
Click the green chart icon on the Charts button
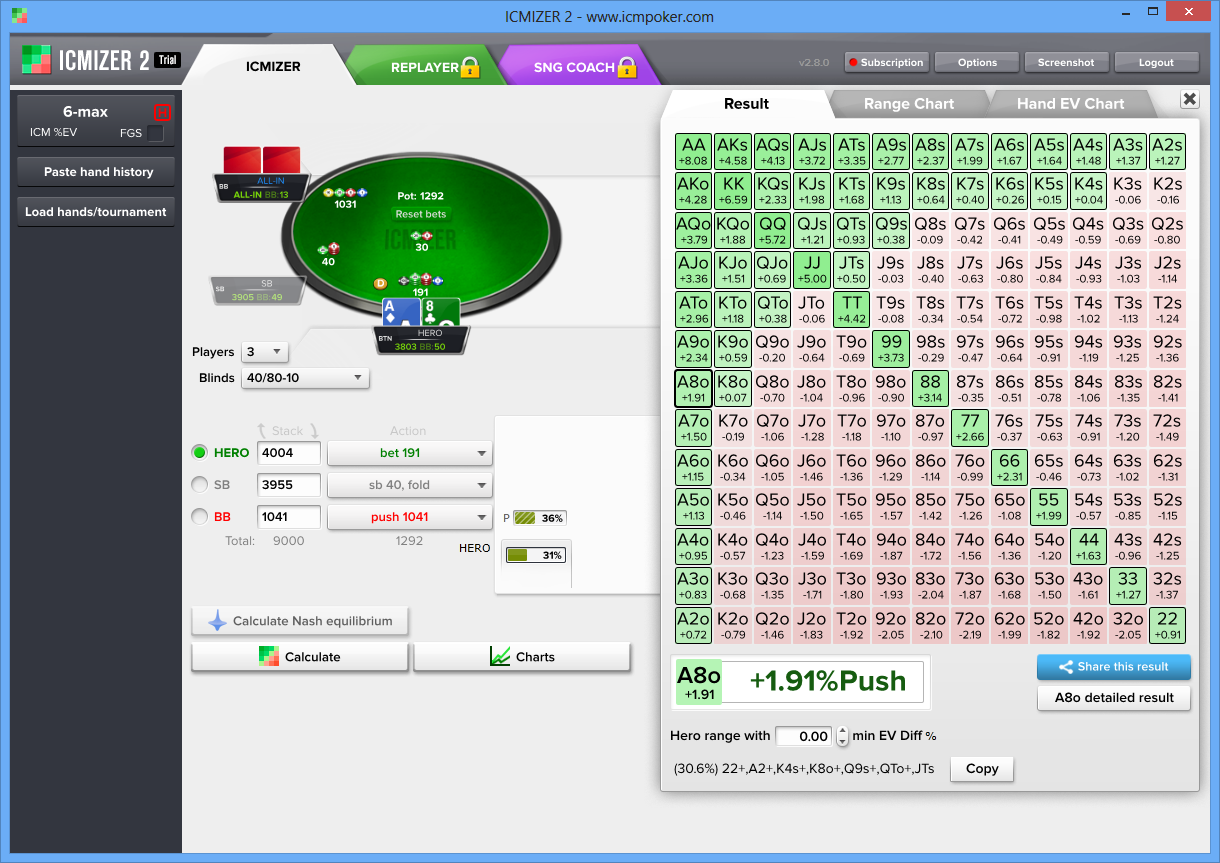500,657
